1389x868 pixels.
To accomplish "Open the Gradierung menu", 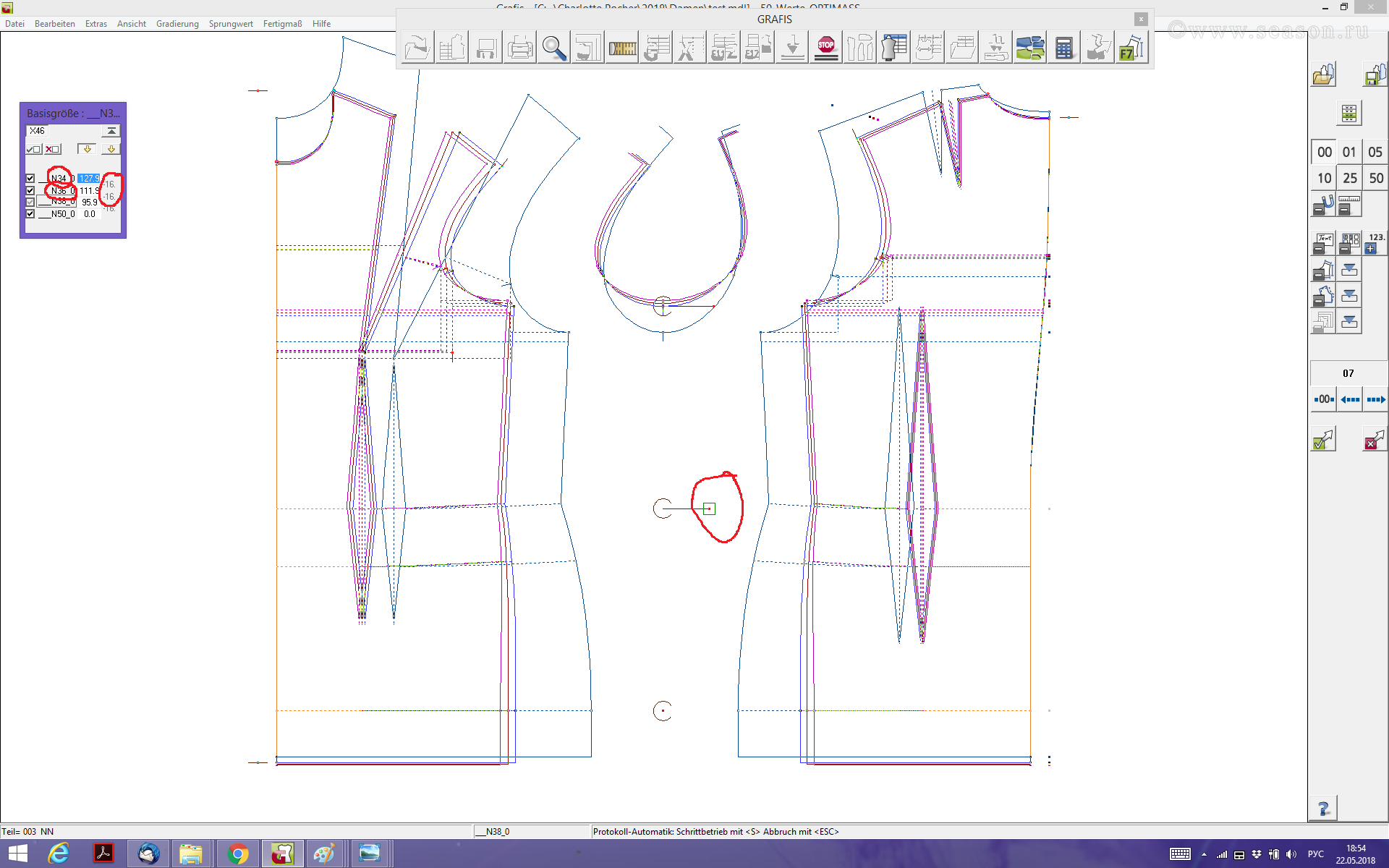I will (x=177, y=24).
